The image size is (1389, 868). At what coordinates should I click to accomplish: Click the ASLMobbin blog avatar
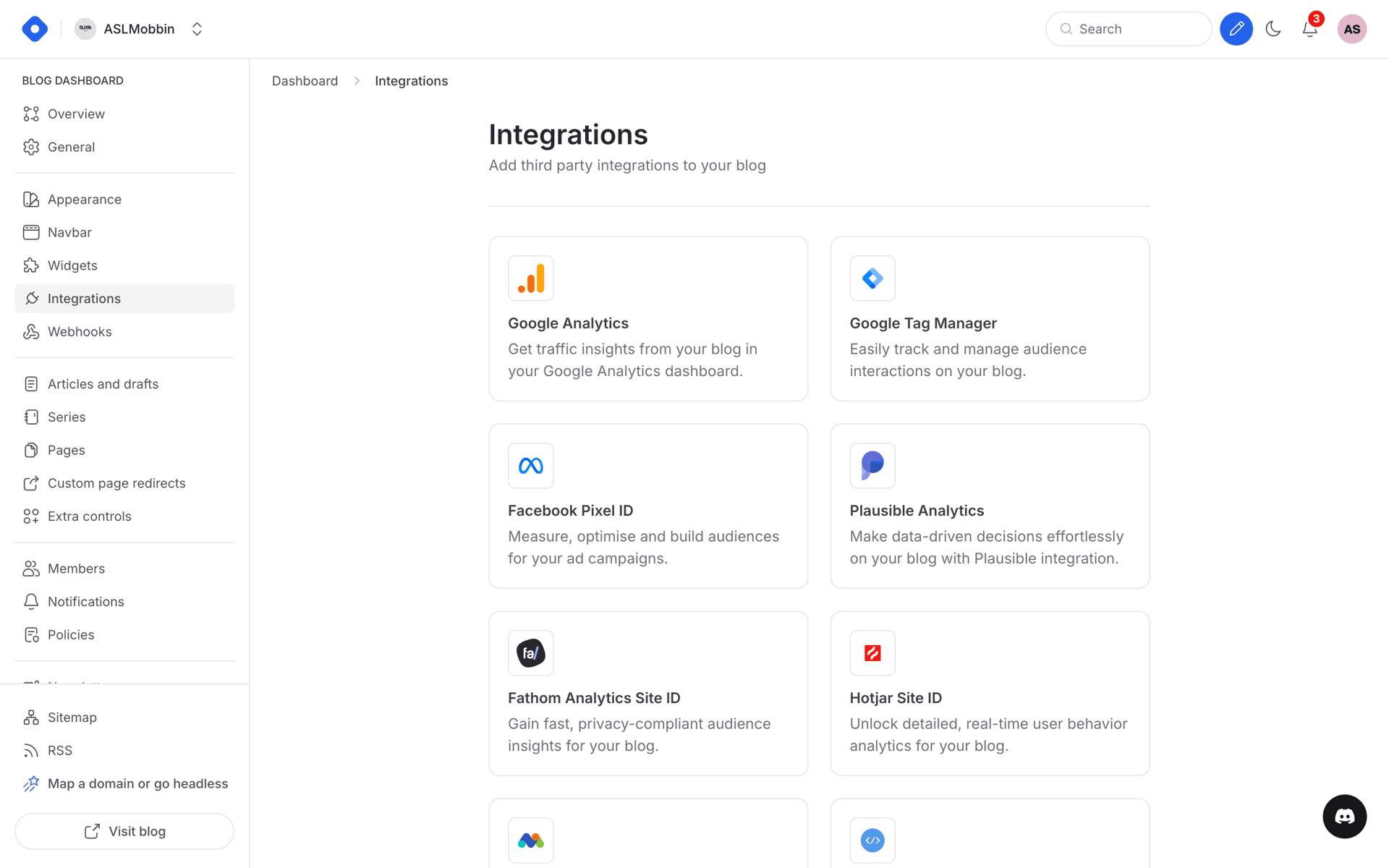(85, 29)
